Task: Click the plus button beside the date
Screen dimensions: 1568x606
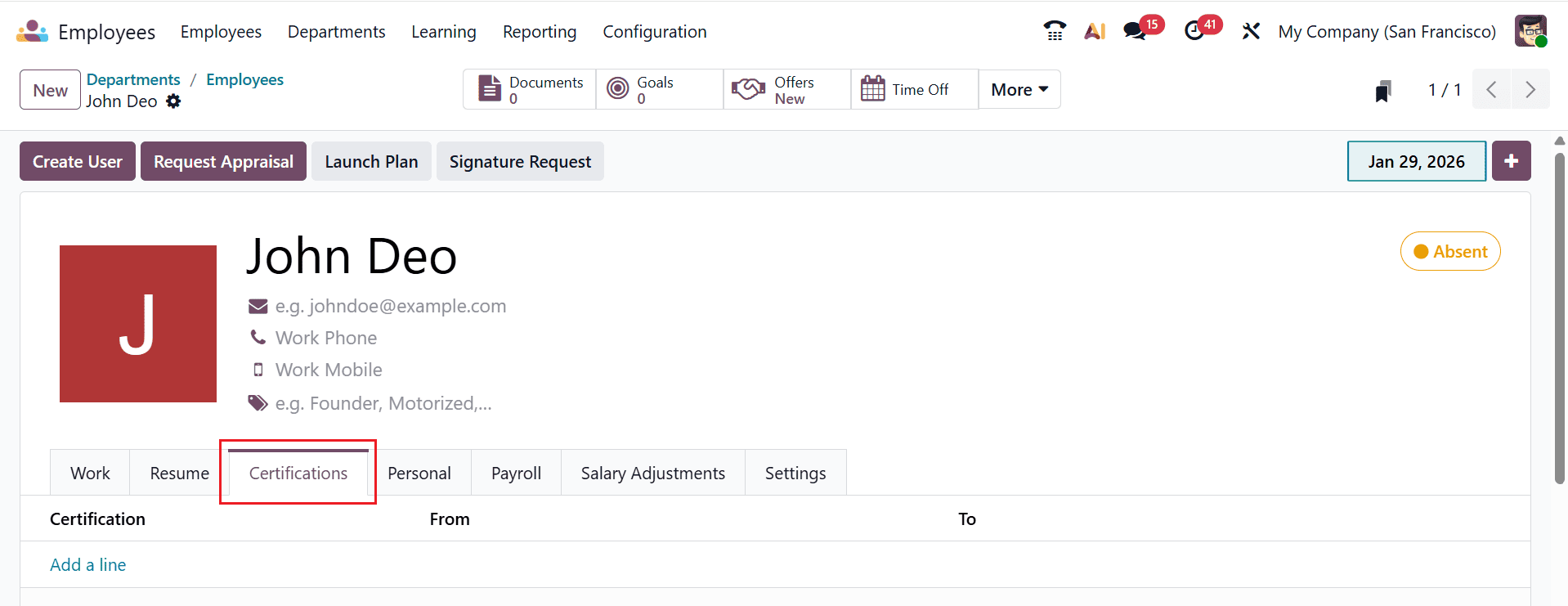Action: pyautogui.click(x=1511, y=161)
